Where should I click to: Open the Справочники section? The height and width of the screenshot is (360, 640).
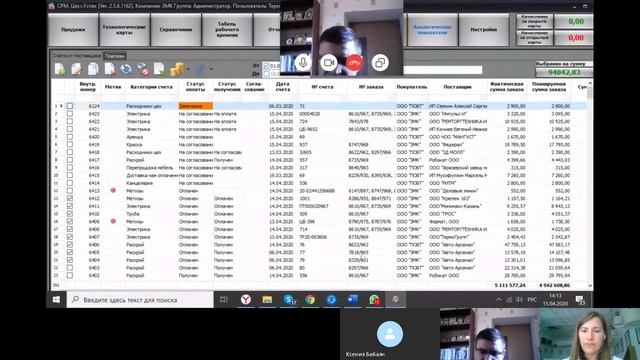click(x=176, y=29)
